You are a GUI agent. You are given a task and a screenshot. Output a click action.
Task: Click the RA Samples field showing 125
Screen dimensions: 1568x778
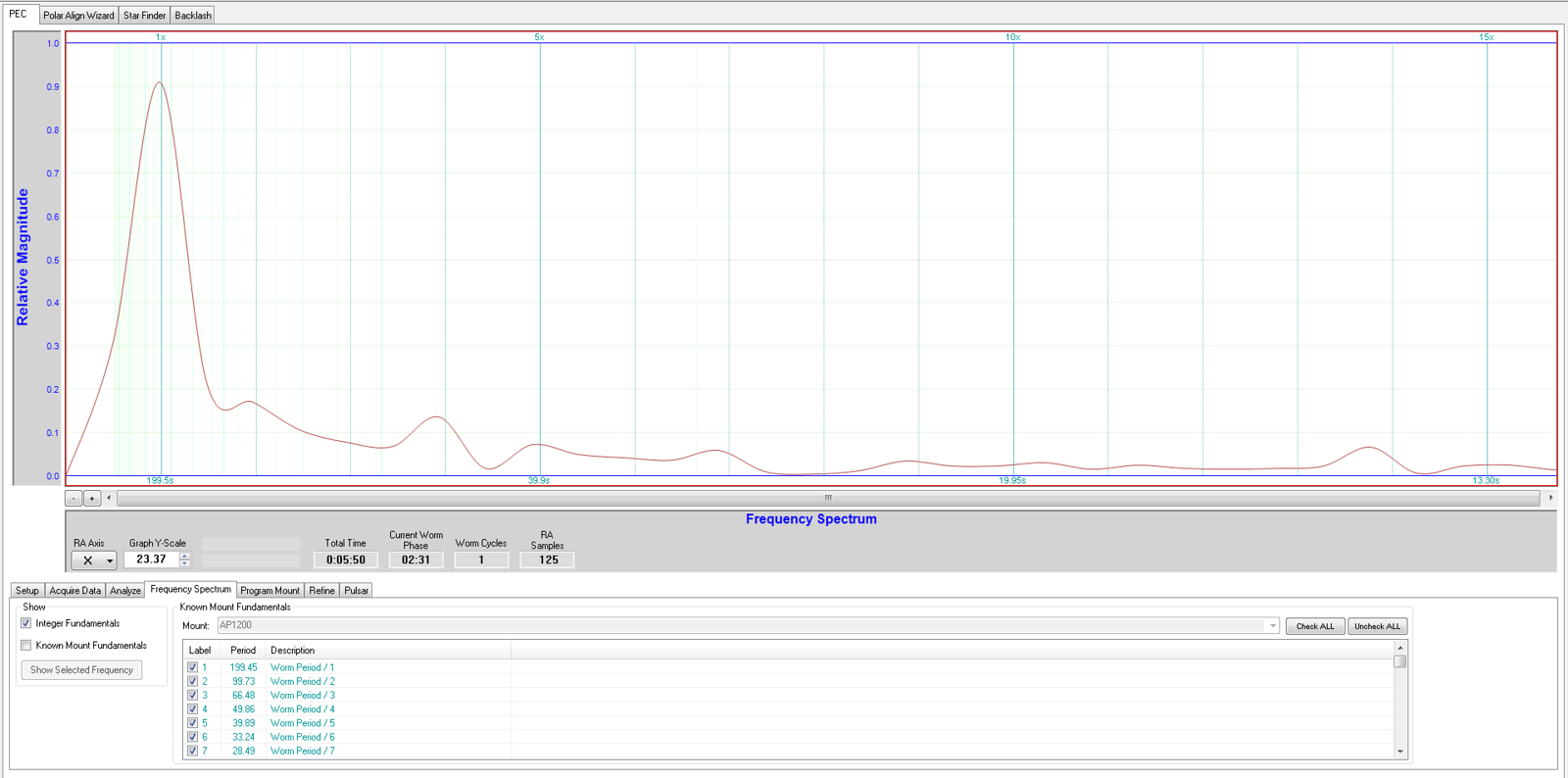pyautogui.click(x=548, y=560)
